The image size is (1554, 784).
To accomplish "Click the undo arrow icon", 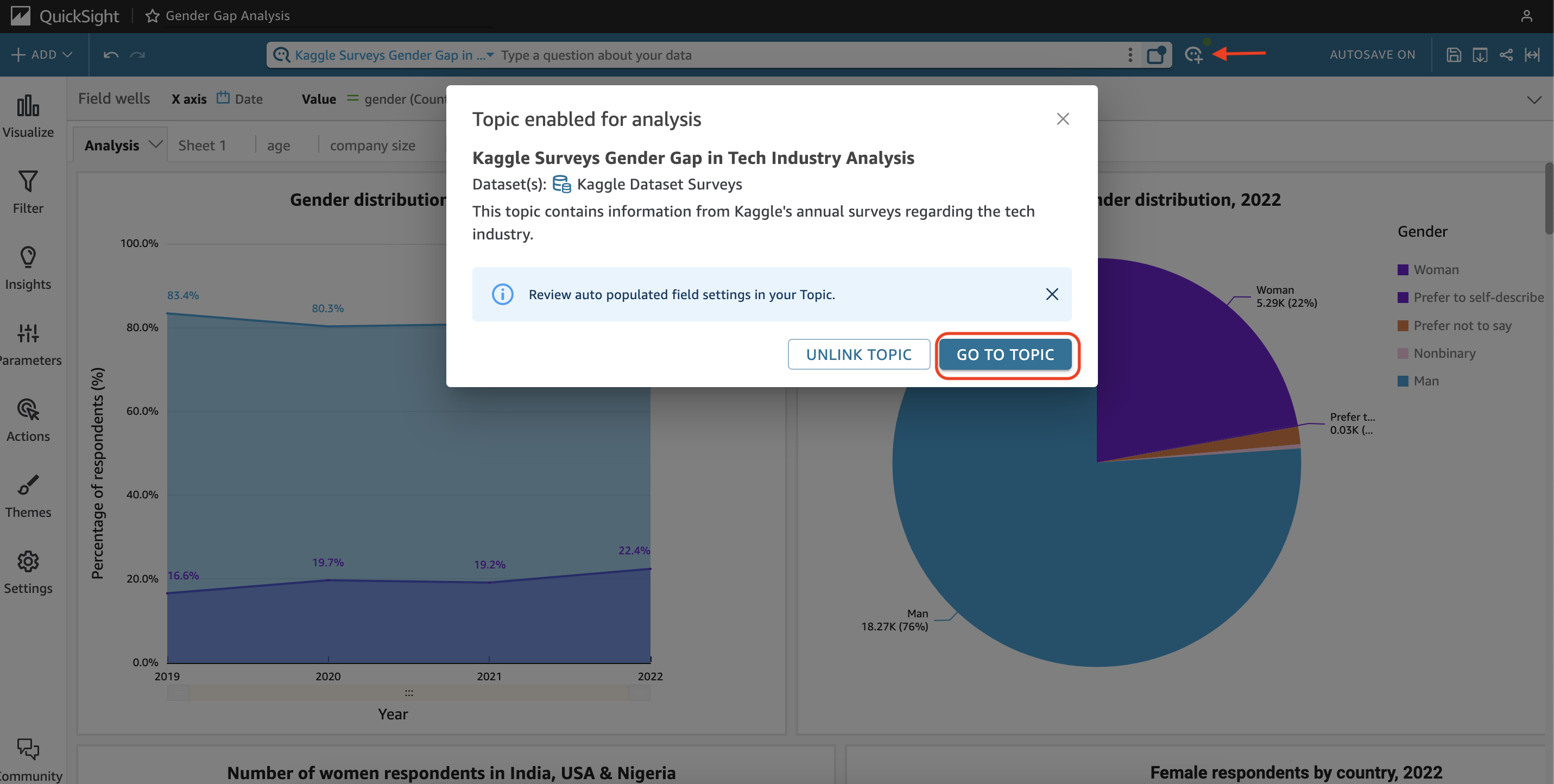I will tap(111, 55).
